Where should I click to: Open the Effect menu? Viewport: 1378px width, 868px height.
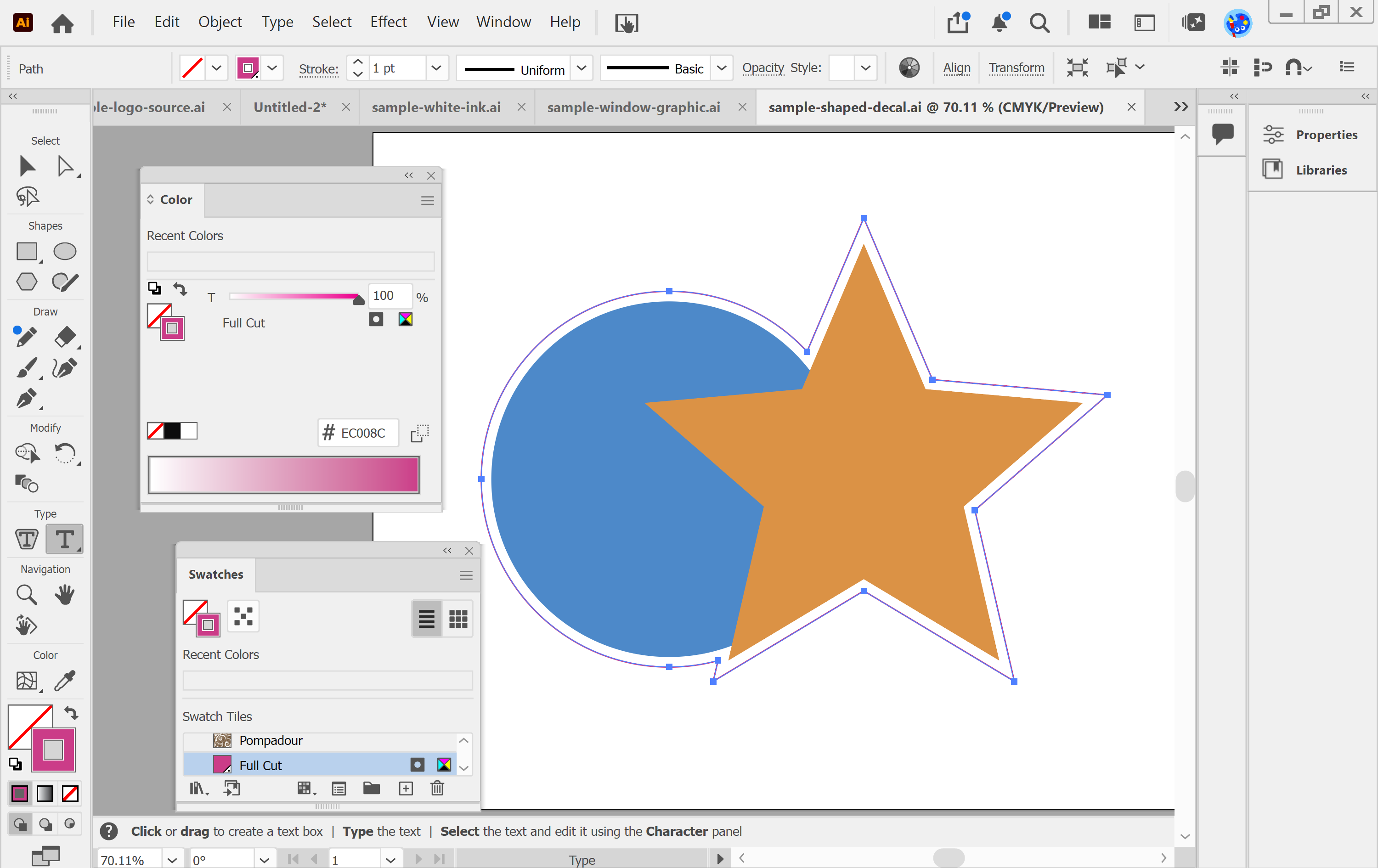pos(388,22)
